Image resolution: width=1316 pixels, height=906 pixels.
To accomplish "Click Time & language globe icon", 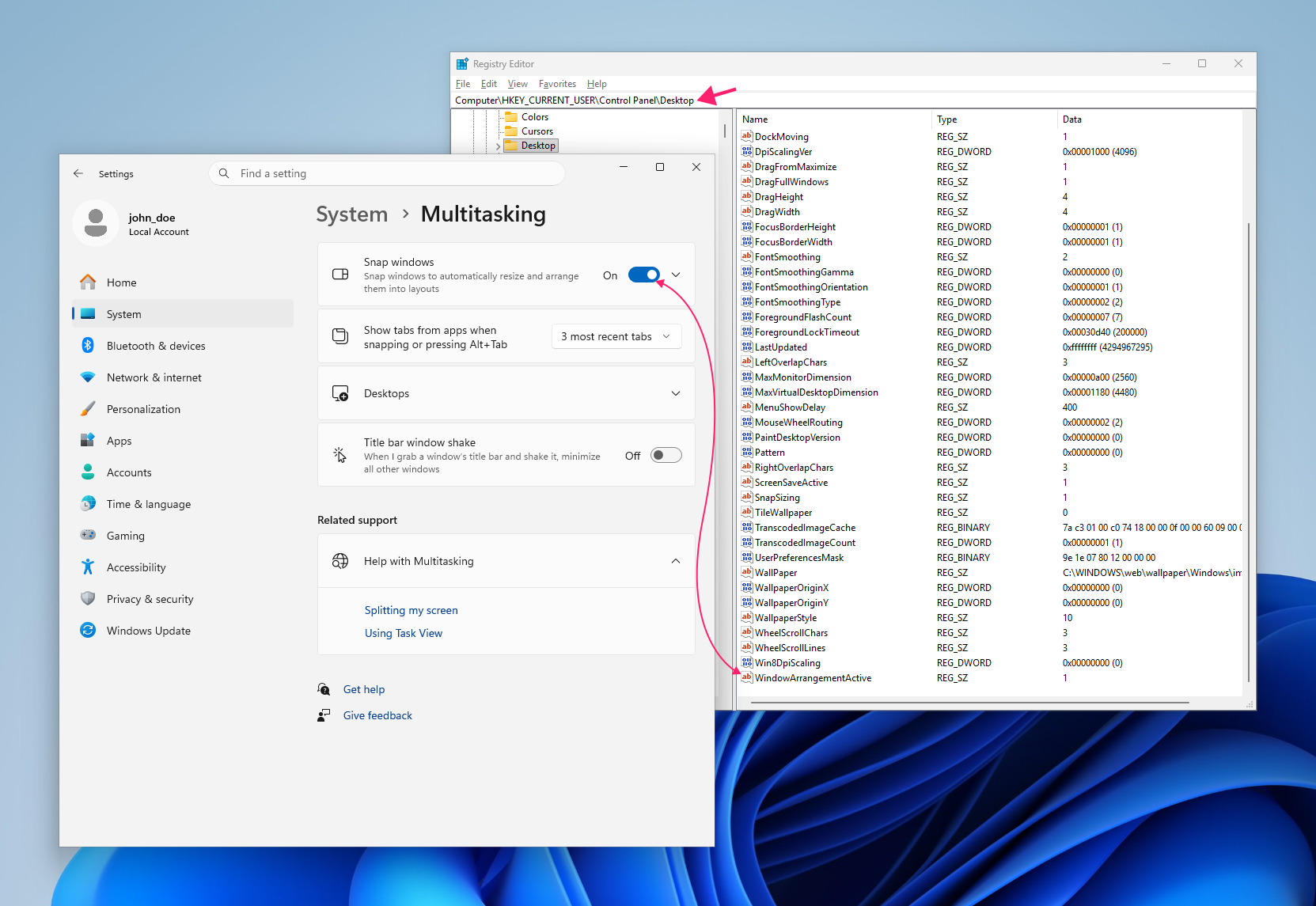I will click(x=88, y=504).
